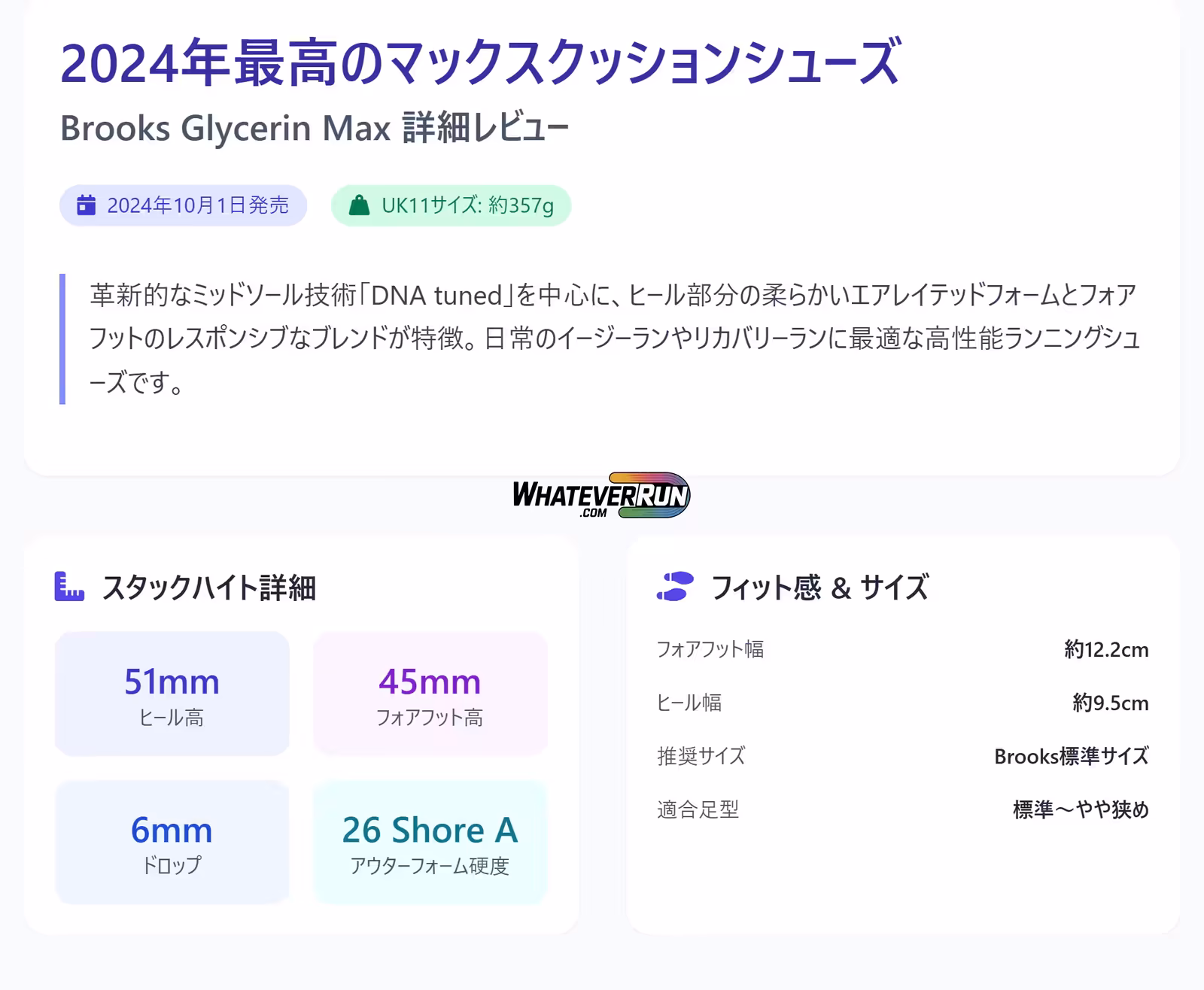Click the weight icon beside UK11 size

coord(360,205)
